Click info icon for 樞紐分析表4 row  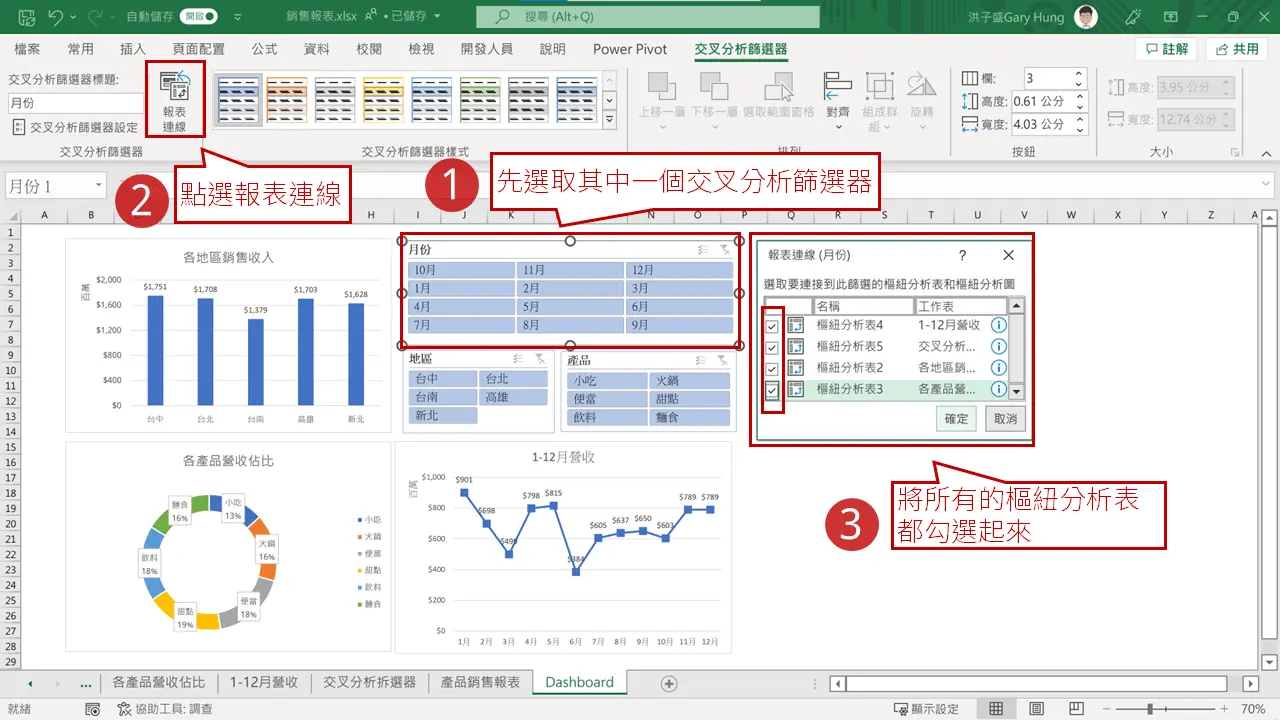pos(998,325)
